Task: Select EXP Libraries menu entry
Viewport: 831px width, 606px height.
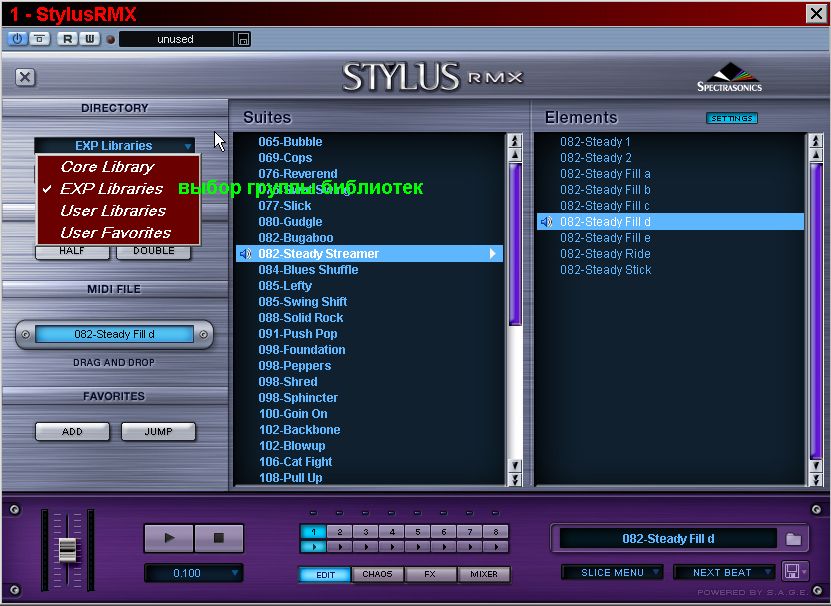Action: coord(111,189)
